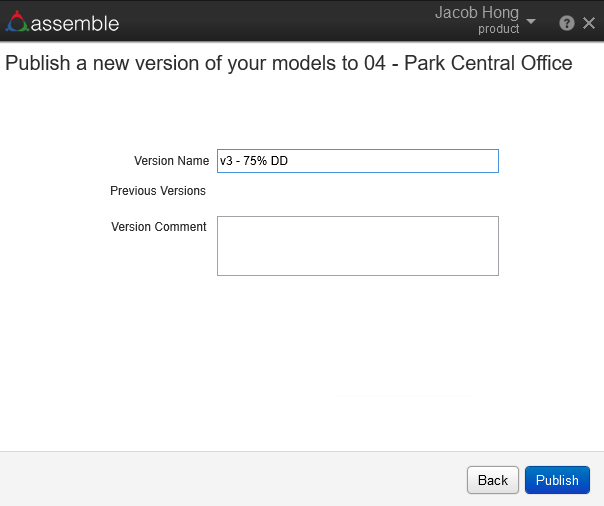Screen dimensions: 604x506
Task: Click the "v3 - 75% DD" version text
Action: (254, 161)
